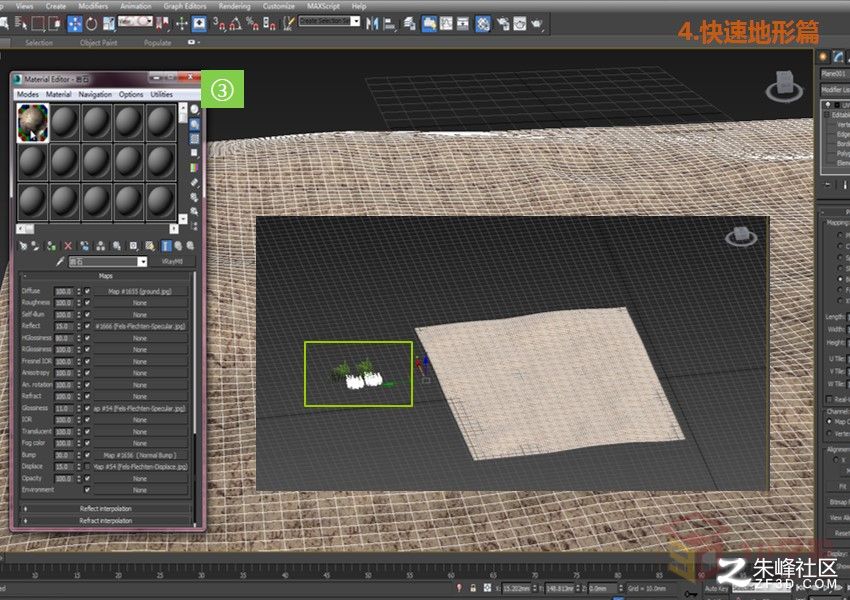Switch to the Object Paint ribbon tab
The width and height of the screenshot is (850, 600).
click(x=98, y=42)
